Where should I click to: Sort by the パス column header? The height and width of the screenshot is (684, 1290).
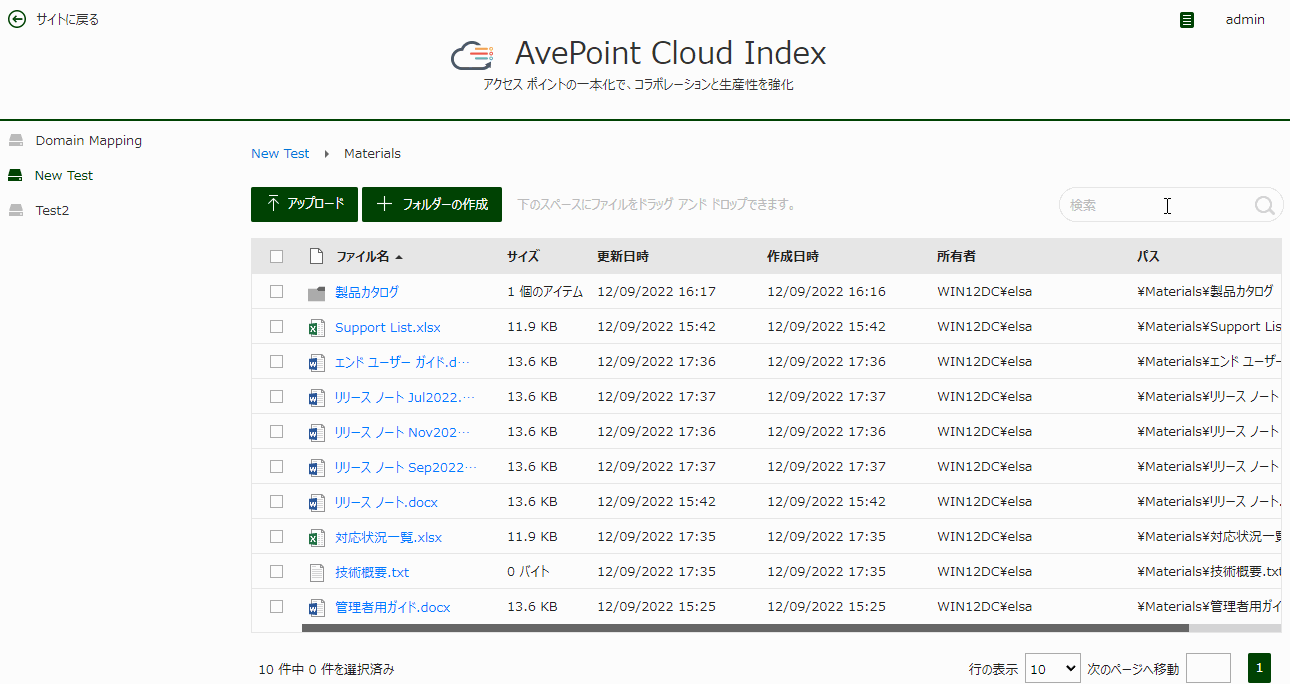[1148, 256]
